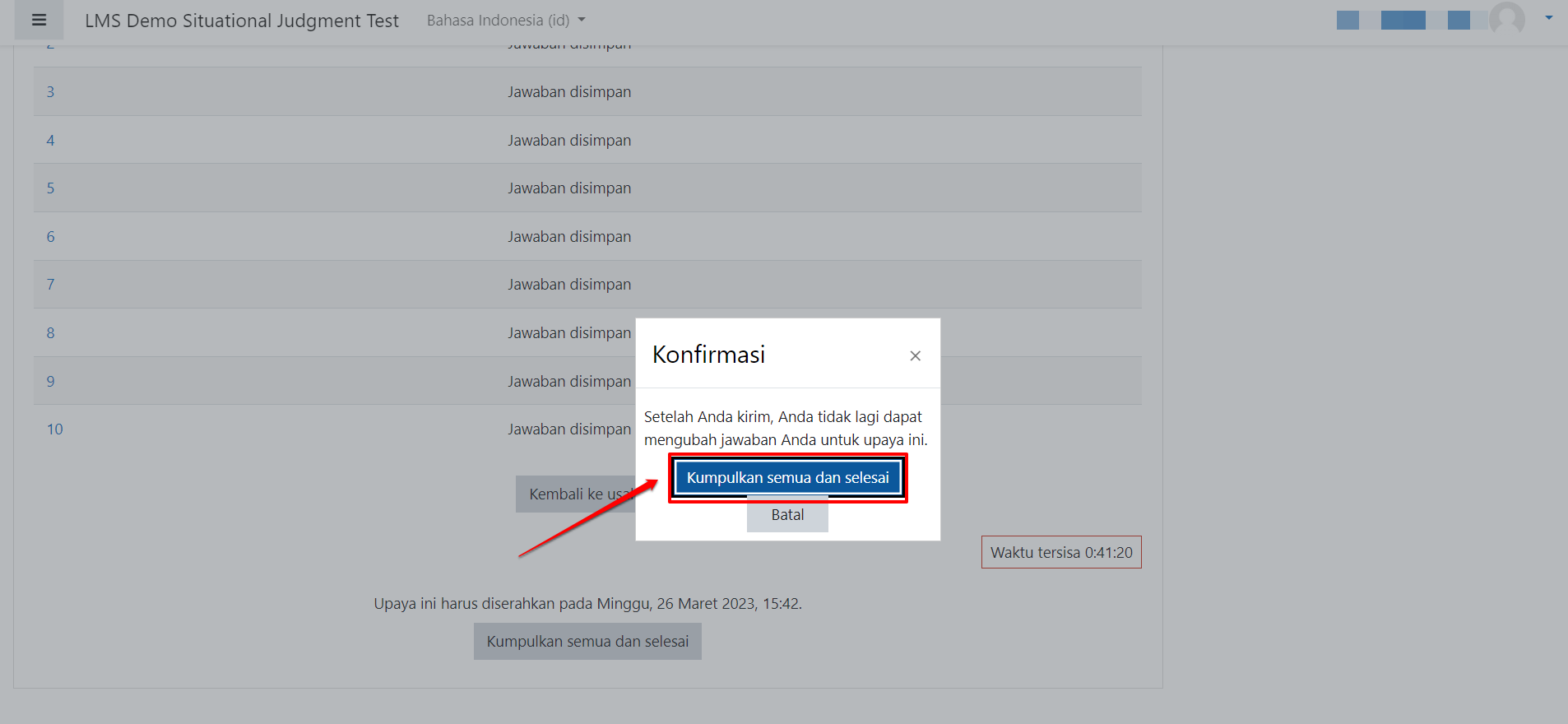Expand the user menu caret arrow
This screenshot has height=724, width=1568.
click(x=1549, y=17)
